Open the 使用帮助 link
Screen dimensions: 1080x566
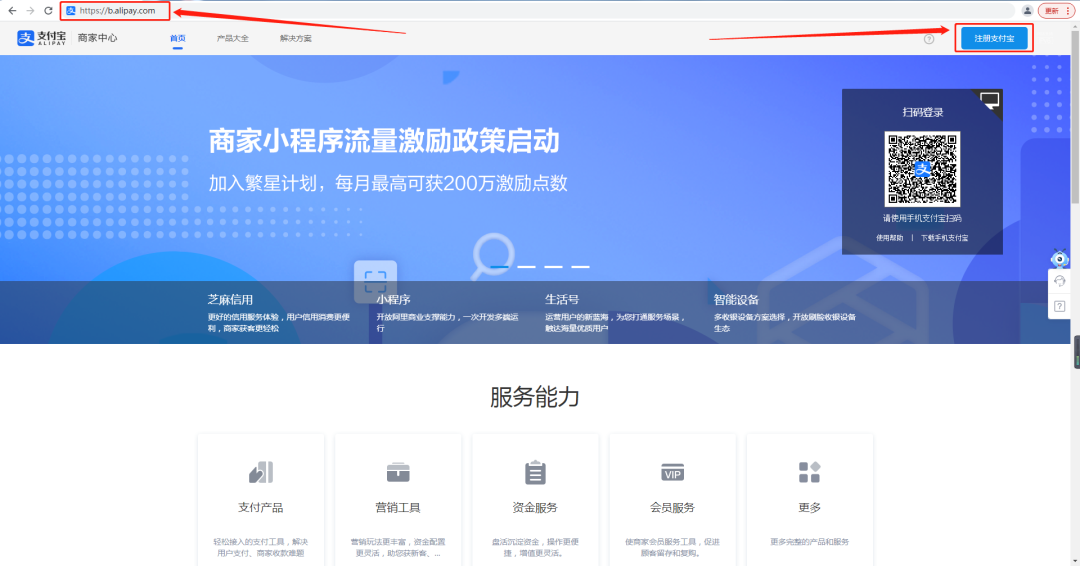coord(889,238)
